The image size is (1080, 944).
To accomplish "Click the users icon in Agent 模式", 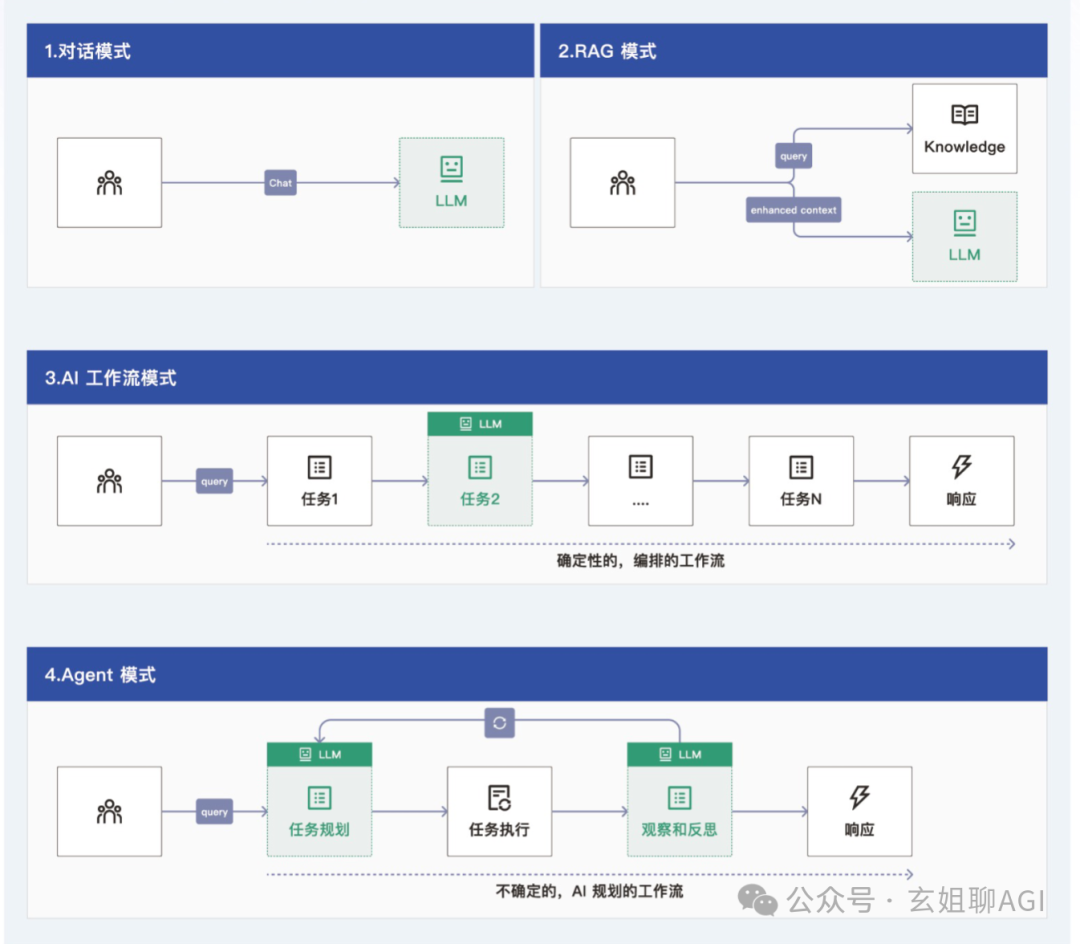I will (110, 811).
